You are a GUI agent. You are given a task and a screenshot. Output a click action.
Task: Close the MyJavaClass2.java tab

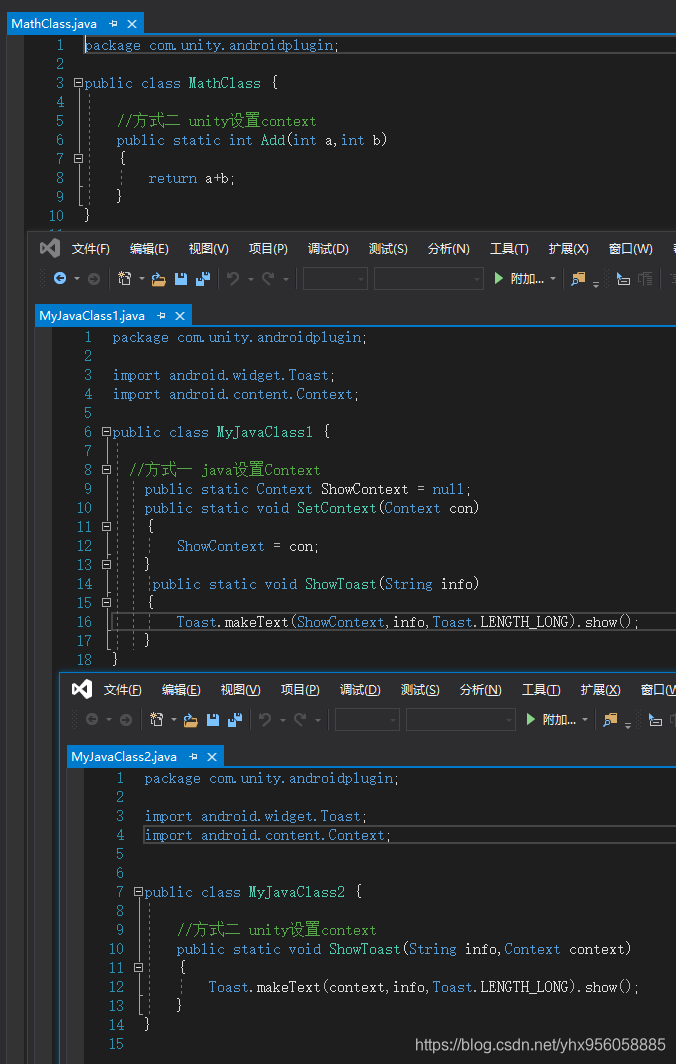(x=212, y=757)
